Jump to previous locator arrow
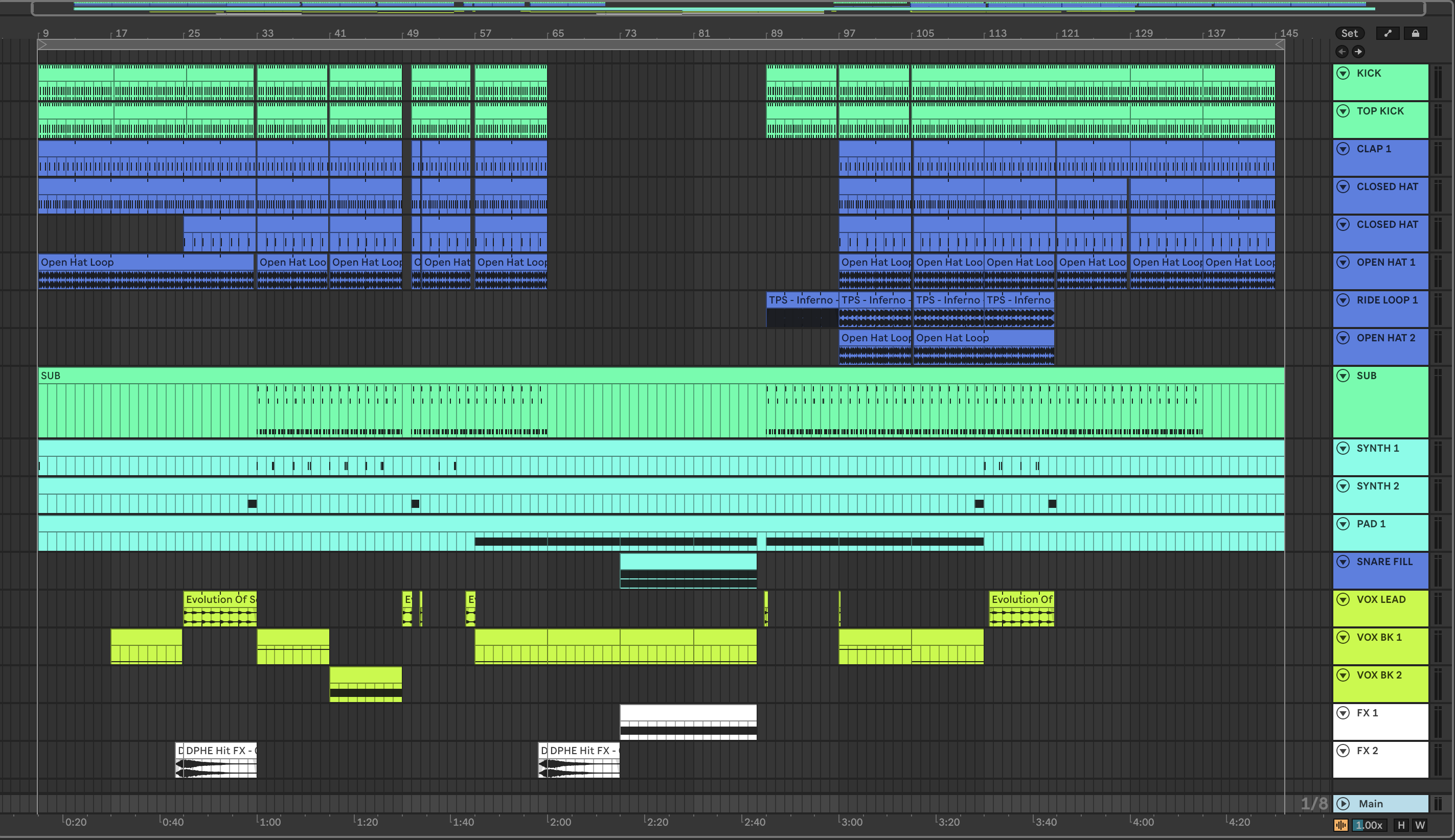 [x=1342, y=52]
